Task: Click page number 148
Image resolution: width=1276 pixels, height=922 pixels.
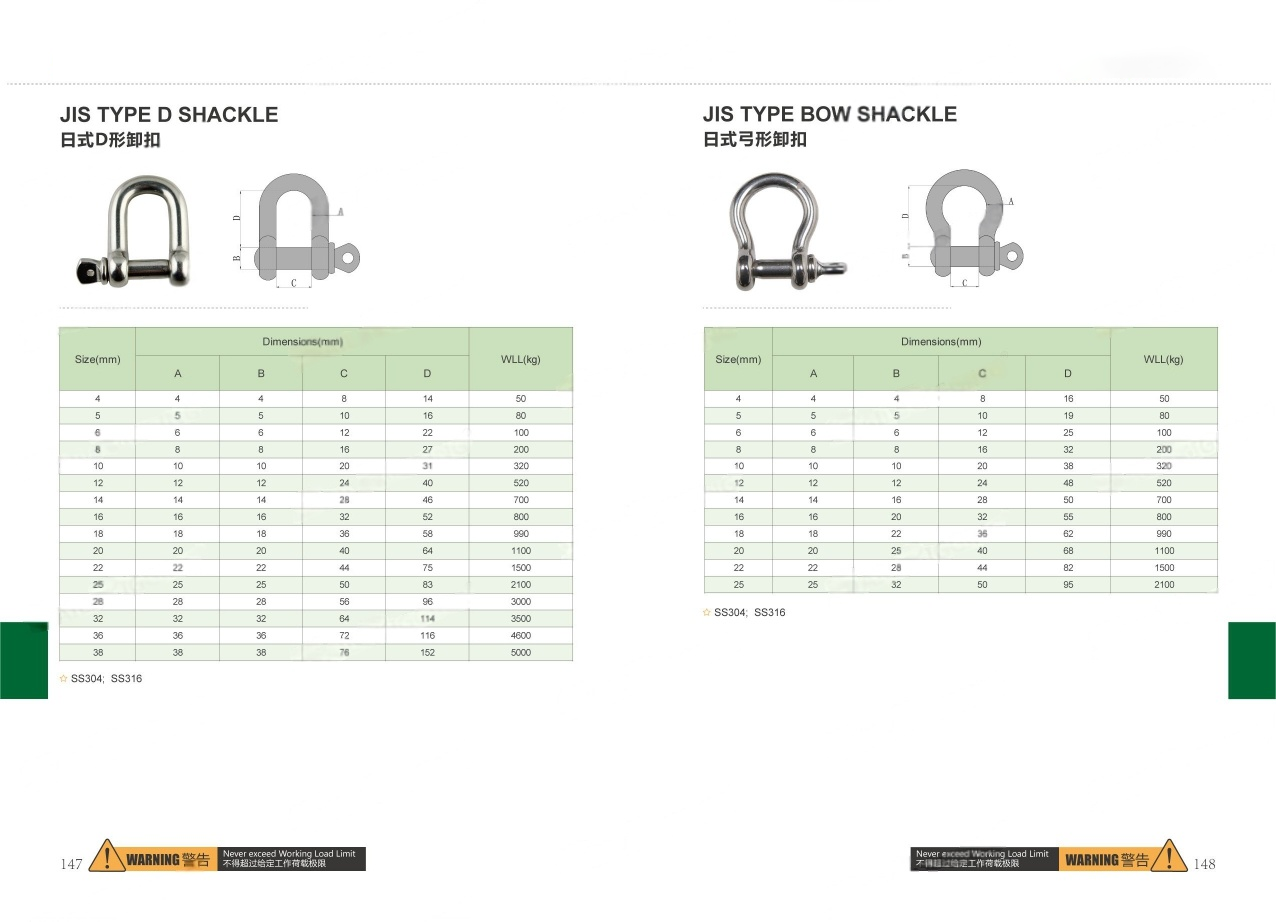Action: [x=1204, y=864]
